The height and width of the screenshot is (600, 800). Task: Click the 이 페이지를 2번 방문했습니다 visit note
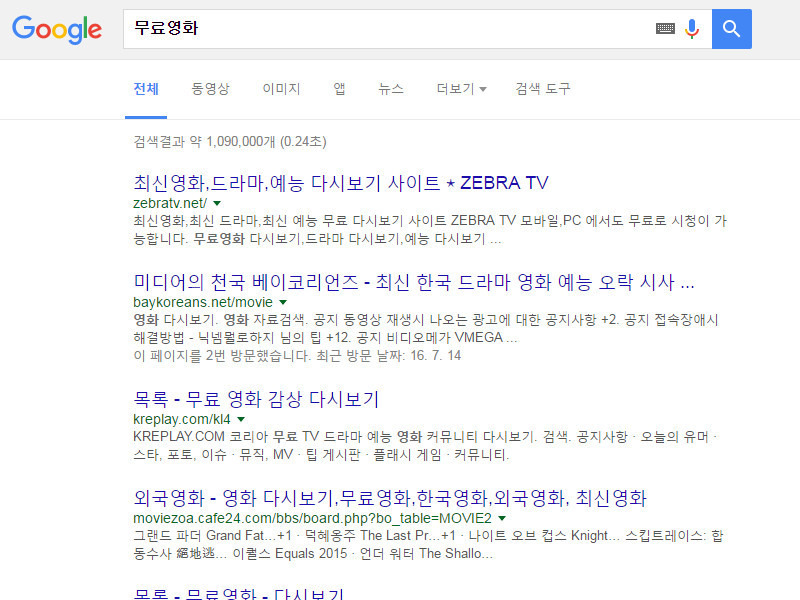pos(297,355)
